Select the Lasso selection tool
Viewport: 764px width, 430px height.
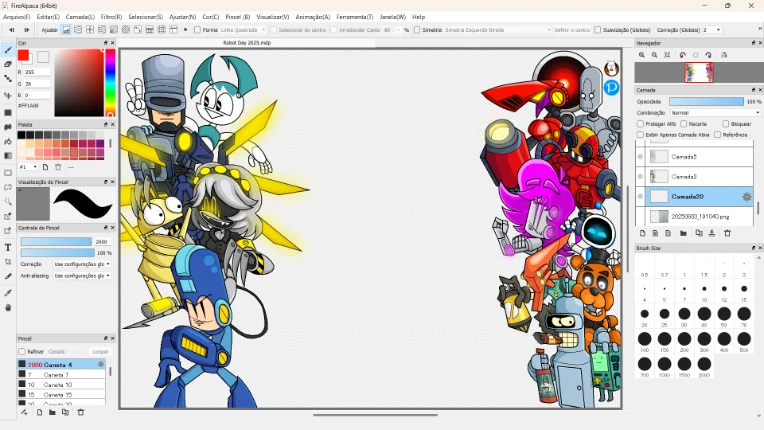[x=8, y=187]
